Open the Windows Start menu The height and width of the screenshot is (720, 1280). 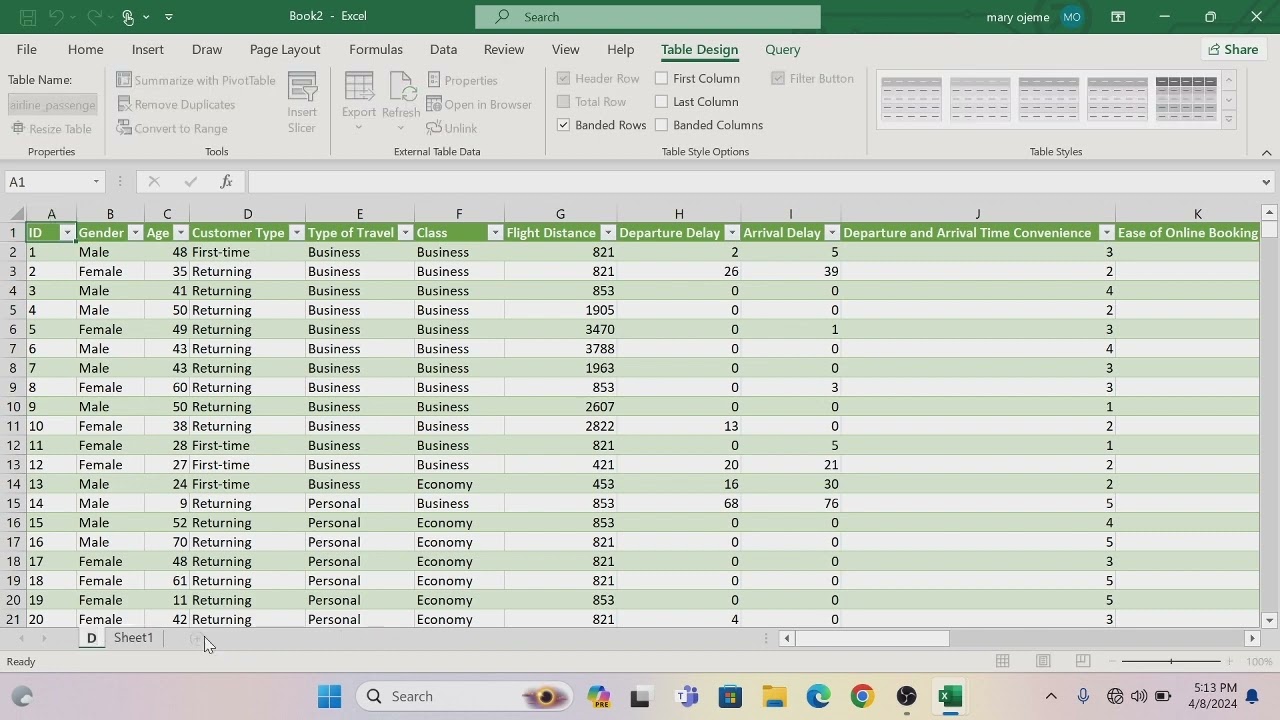[329, 696]
